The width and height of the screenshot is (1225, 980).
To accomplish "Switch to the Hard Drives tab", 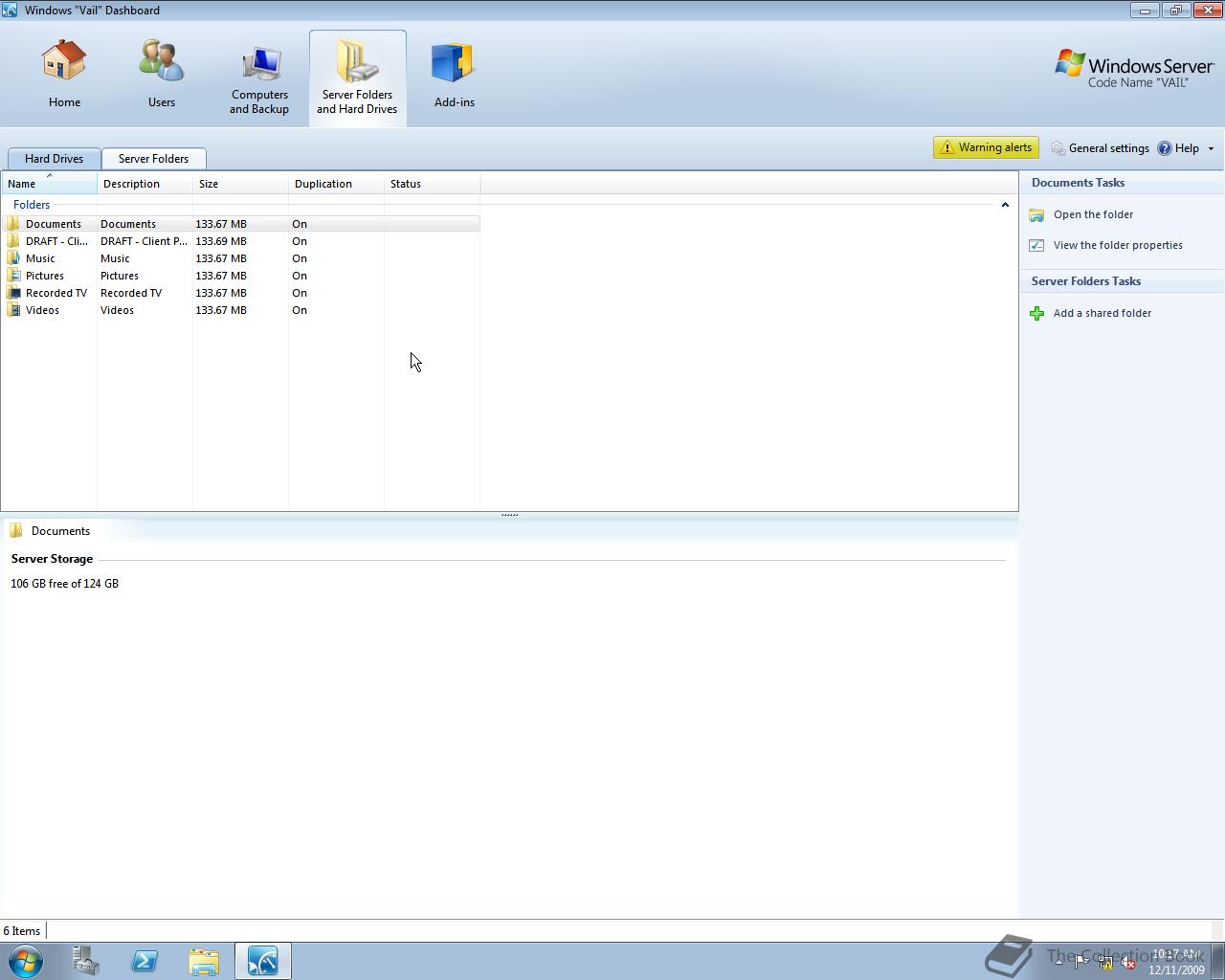I will [54, 159].
